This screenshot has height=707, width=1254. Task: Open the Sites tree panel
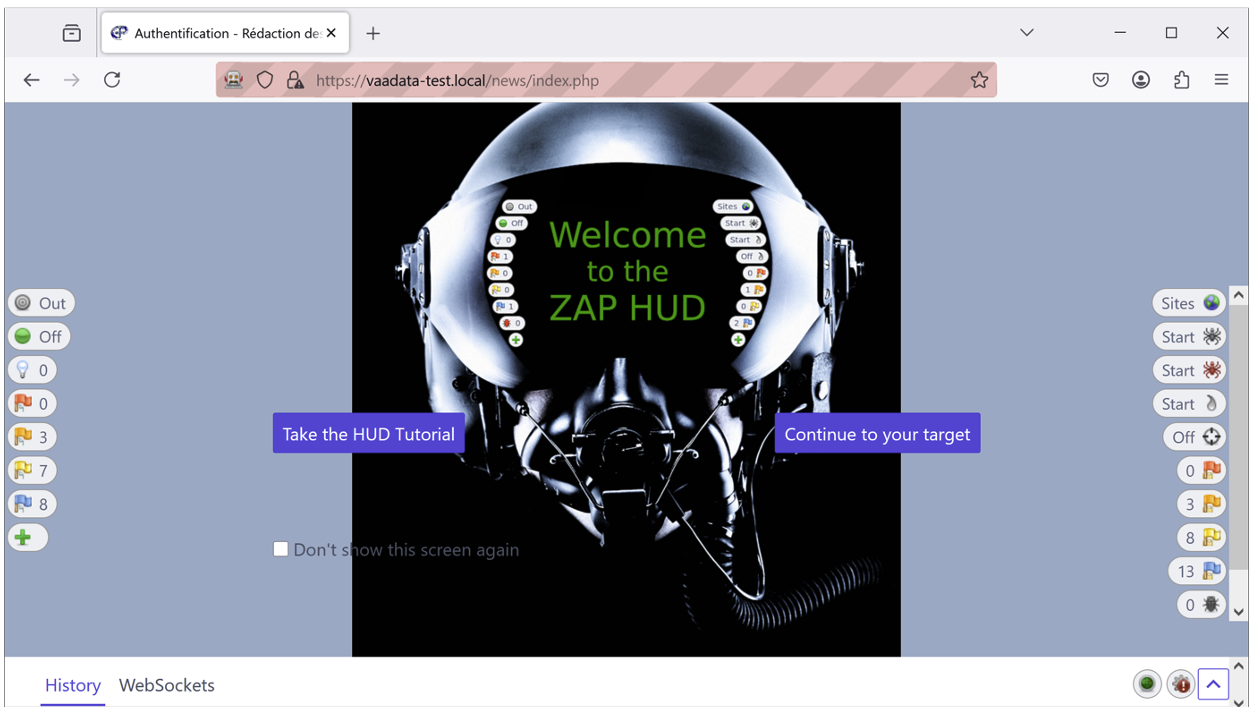click(x=1189, y=302)
